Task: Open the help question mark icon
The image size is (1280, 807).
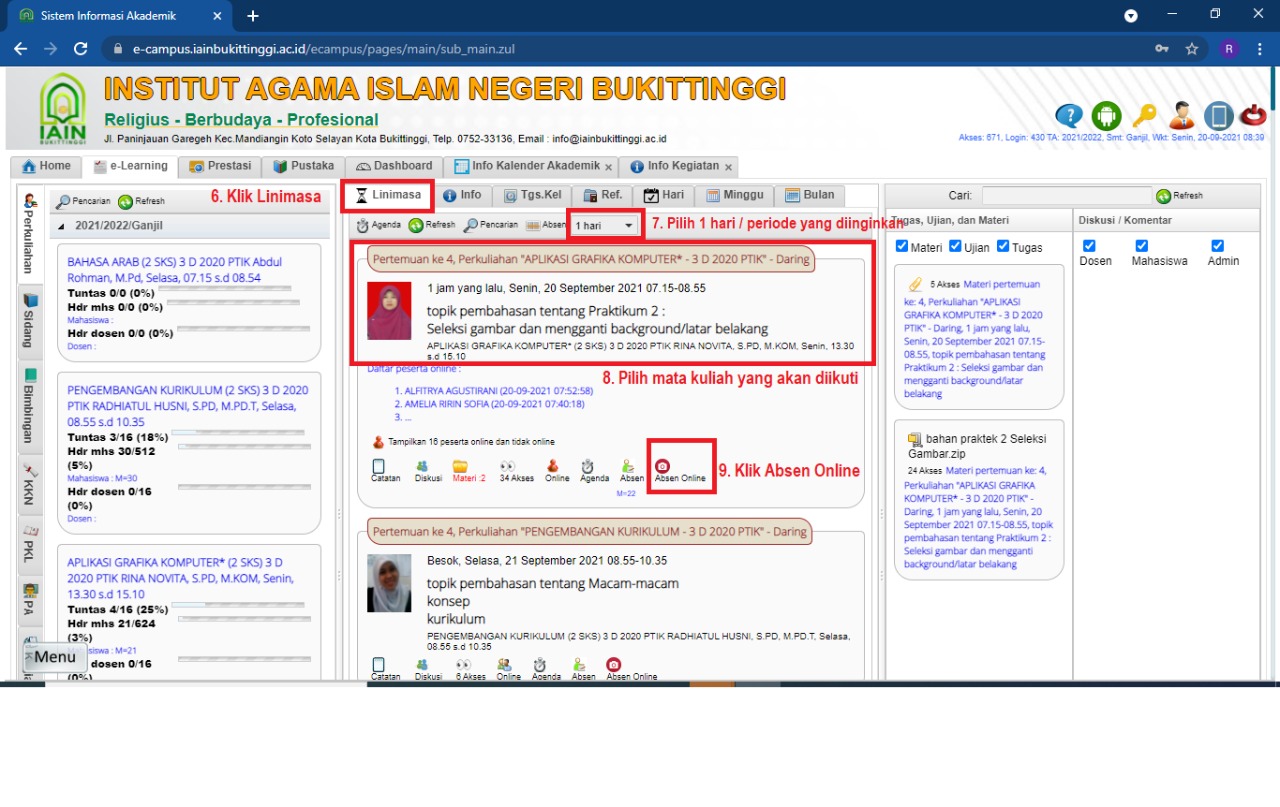Action: (1069, 117)
